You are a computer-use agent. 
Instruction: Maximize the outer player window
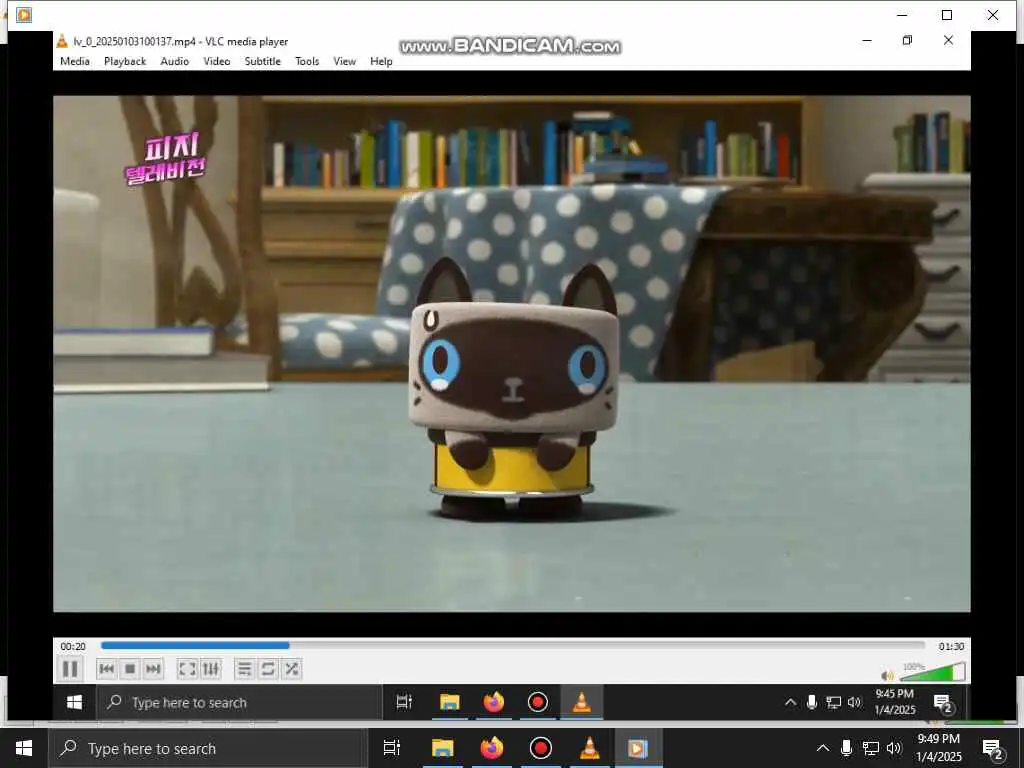pos(947,14)
